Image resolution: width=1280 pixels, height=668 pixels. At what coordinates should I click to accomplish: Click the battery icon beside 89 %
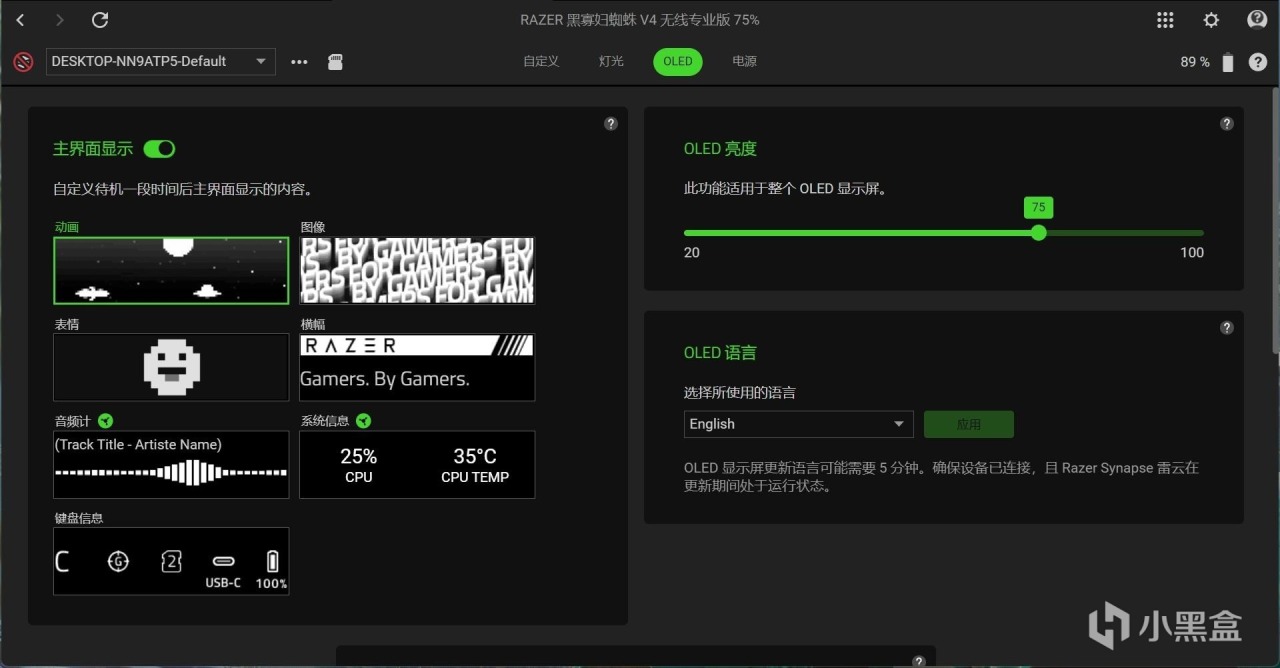1228,62
